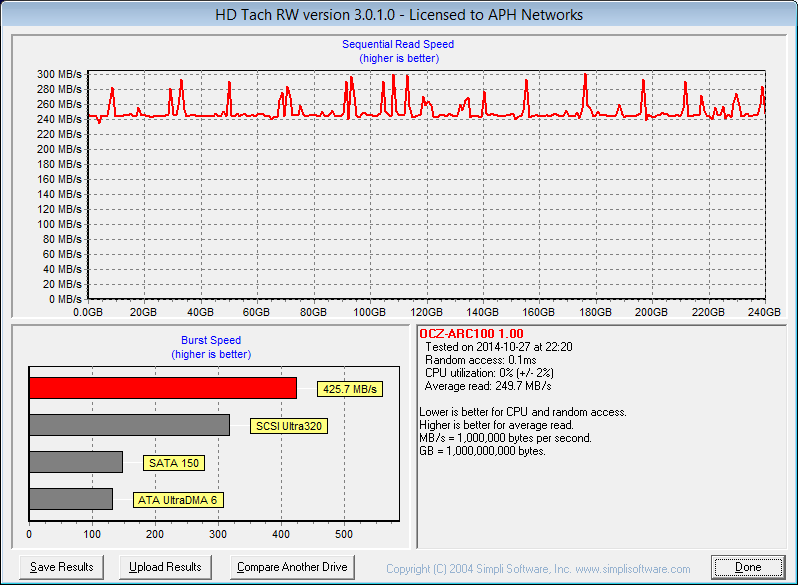
Task: Close the window with the Done button
Action: point(748,567)
